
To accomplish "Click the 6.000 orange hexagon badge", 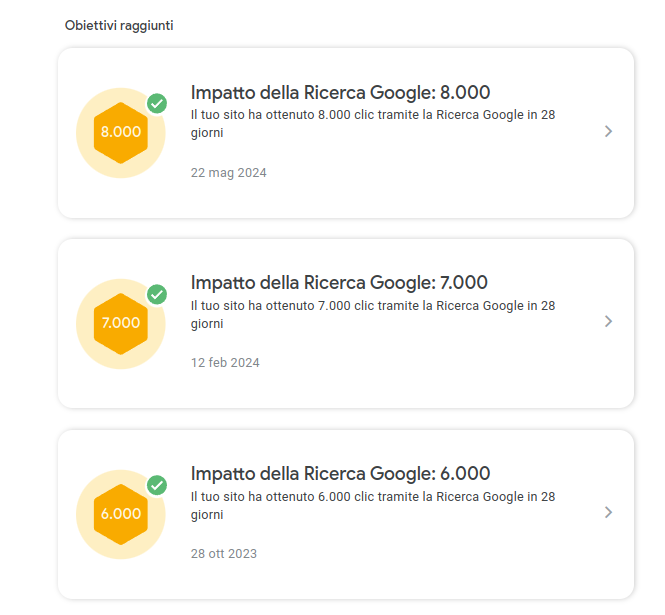I will pos(121,514).
